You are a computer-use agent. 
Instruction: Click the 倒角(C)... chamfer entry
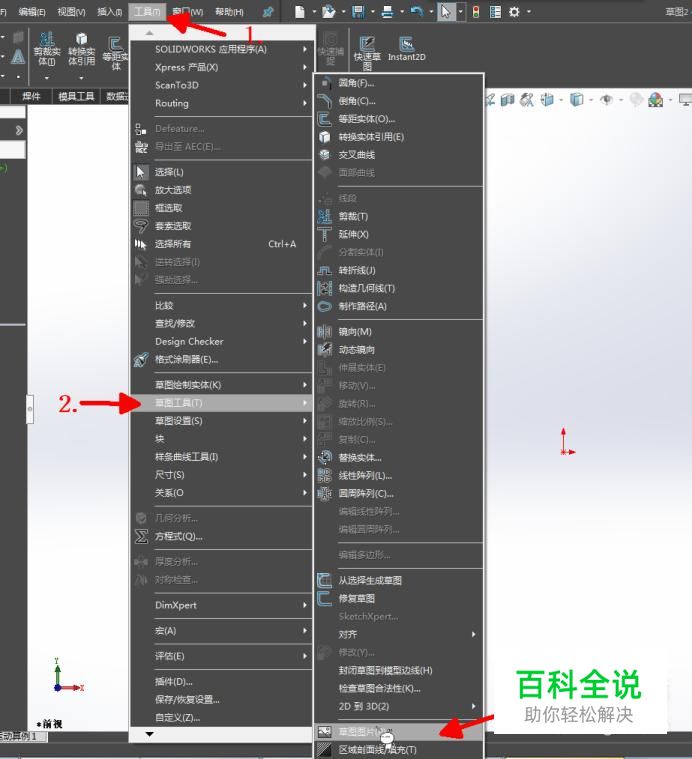pyautogui.click(x=399, y=101)
